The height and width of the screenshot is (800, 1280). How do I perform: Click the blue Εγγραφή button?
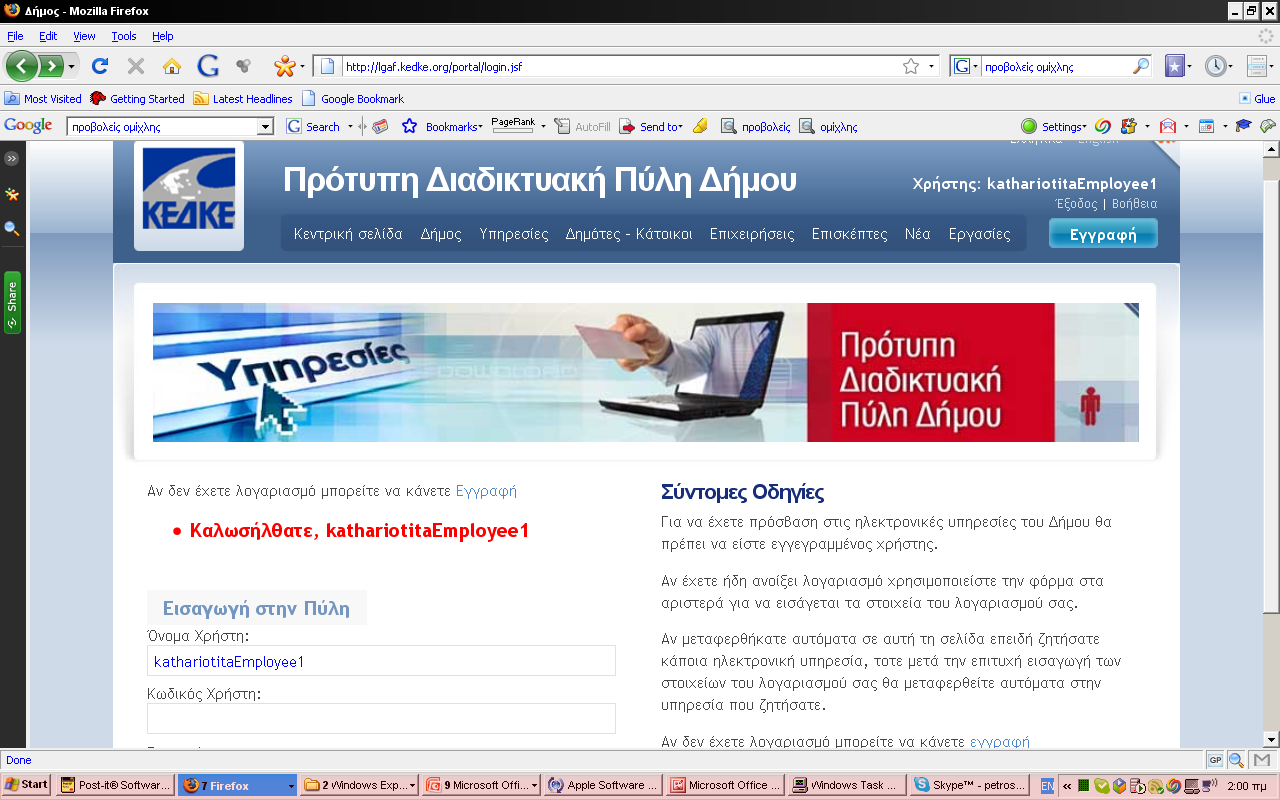pyautogui.click(x=1103, y=234)
